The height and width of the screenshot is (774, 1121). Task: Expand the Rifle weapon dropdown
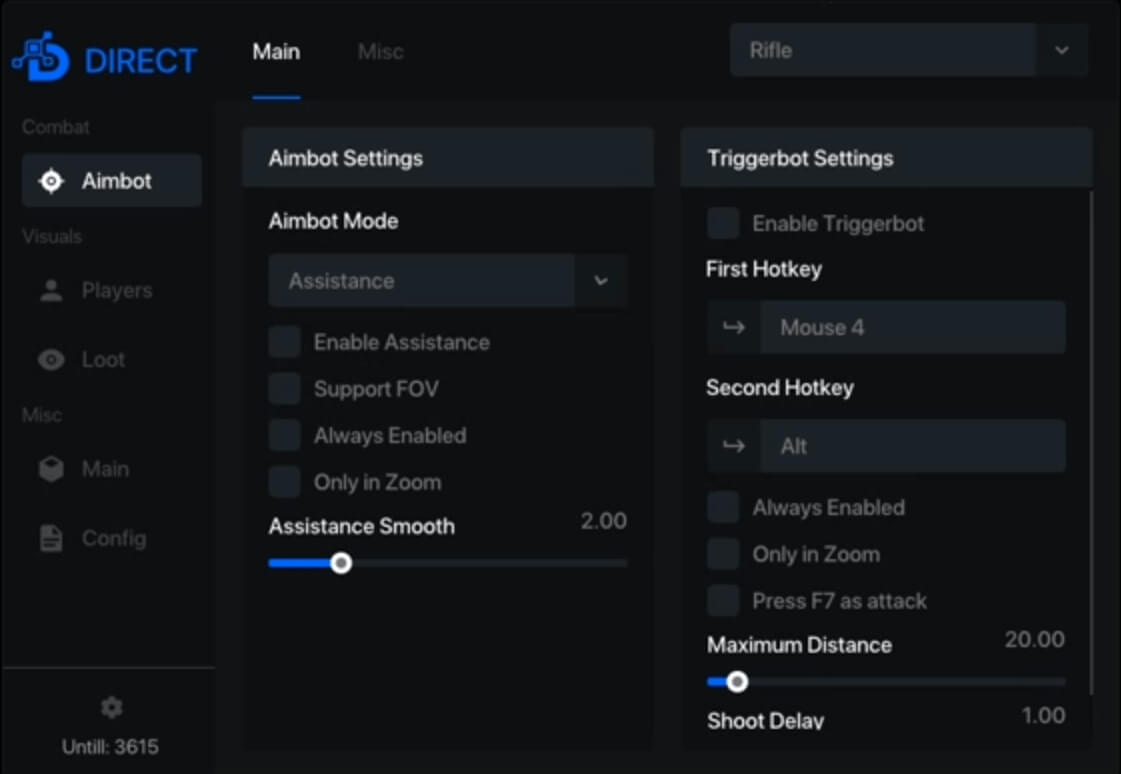pyautogui.click(x=1061, y=51)
